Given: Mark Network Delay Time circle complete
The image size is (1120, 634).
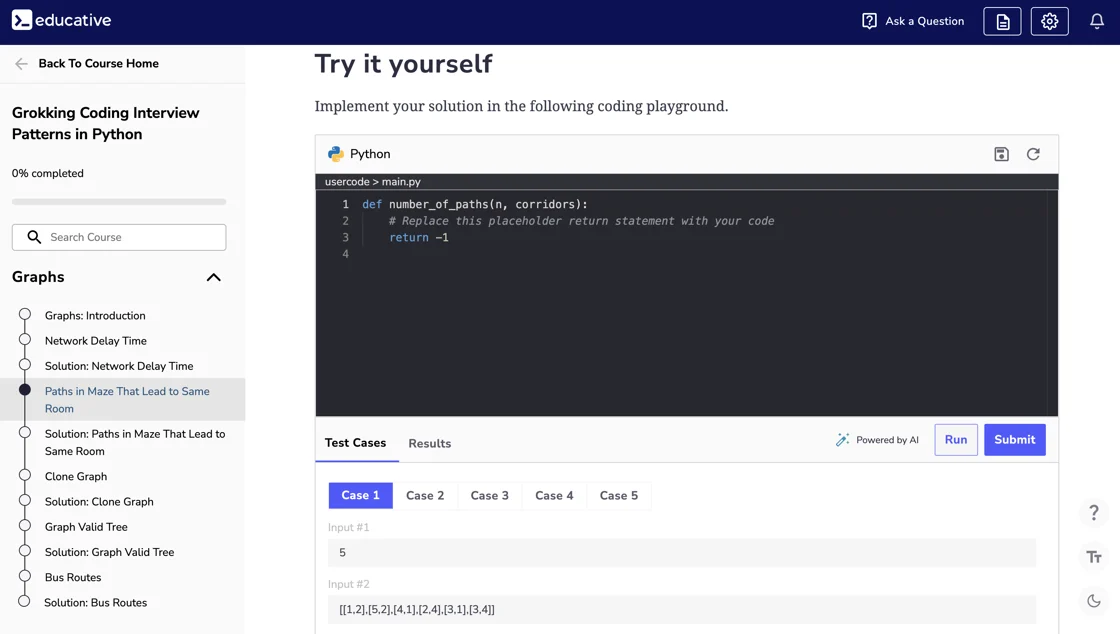Looking at the screenshot, I should [25, 339].
